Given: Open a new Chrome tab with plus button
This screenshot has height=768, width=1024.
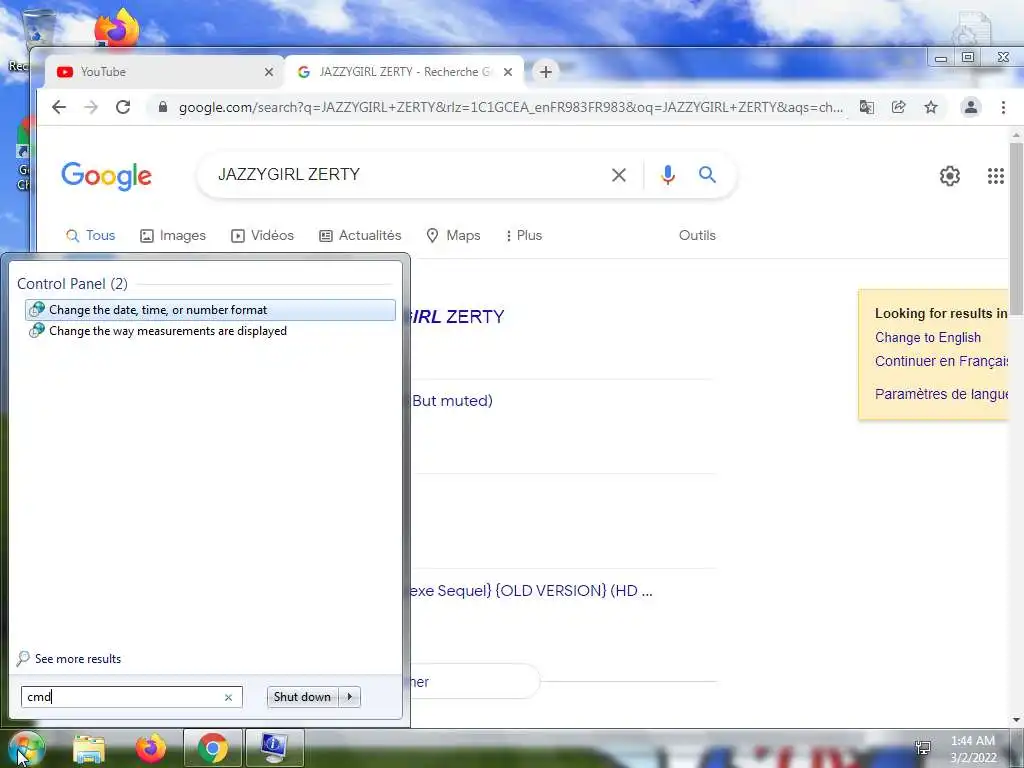Looking at the screenshot, I should pos(546,72).
